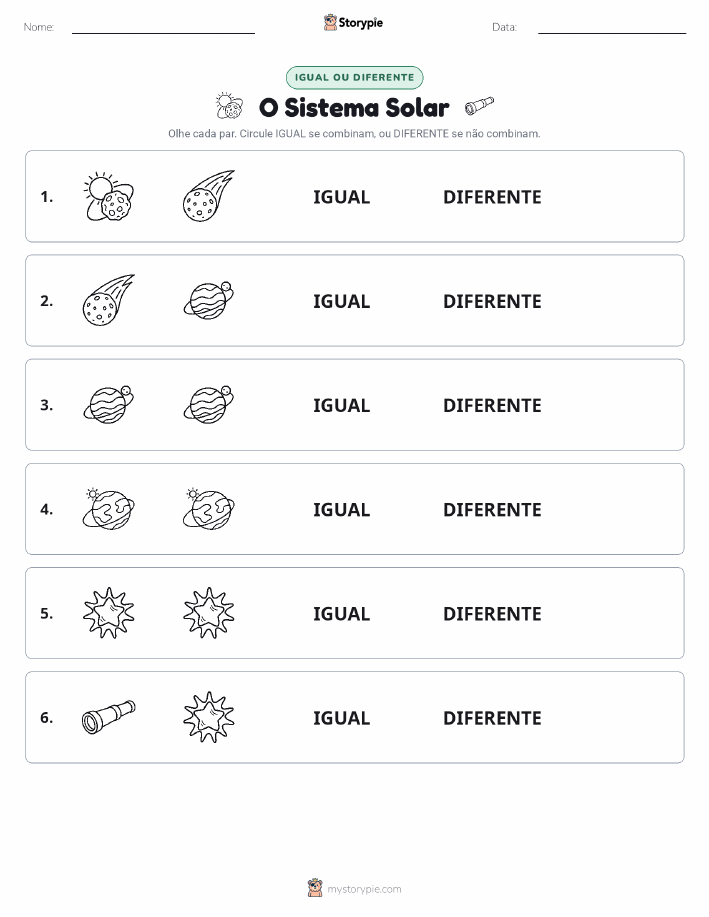Screen dimensions: 709x917
Task: Click the telescope icon in row 6
Action: pyautogui.click(x=109, y=717)
